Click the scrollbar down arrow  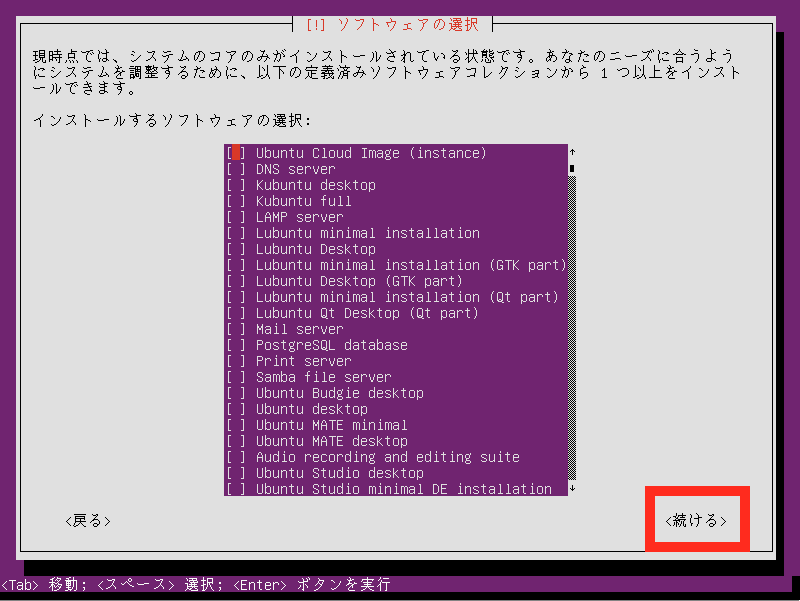(572, 488)
